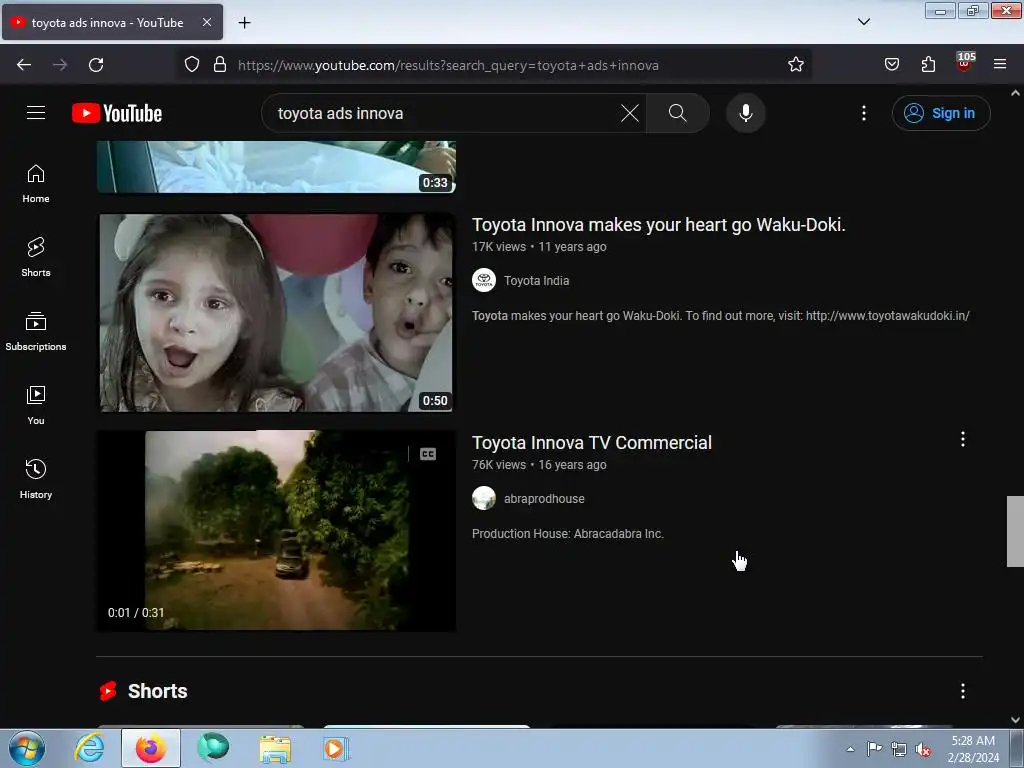Click the playing Innova commercial preview thumbnail

[x=276, y=530]
